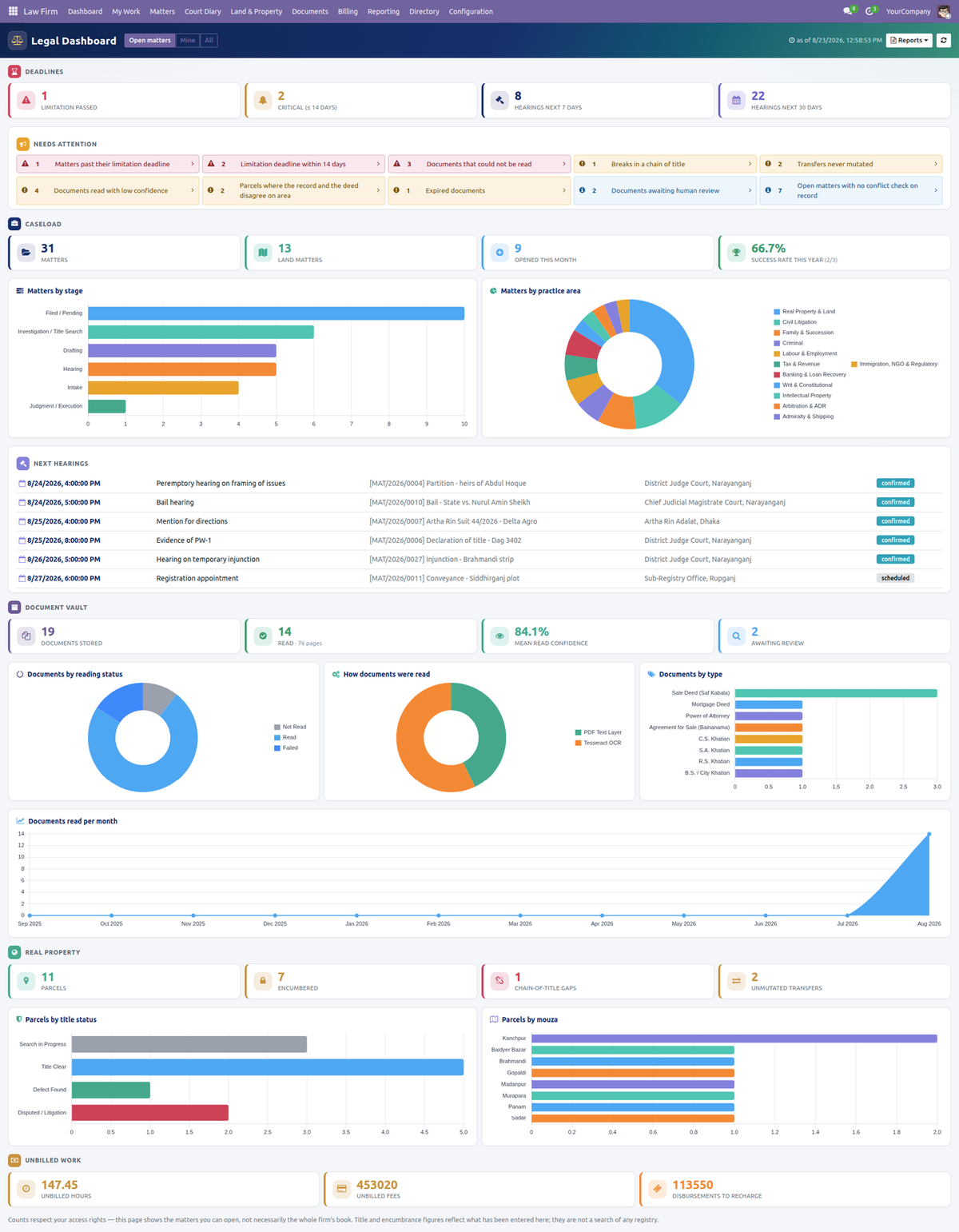Click the Read checkmark icon
This screenshot has height=1232, width=959.
pyautogui.click(x=263, y=636)
